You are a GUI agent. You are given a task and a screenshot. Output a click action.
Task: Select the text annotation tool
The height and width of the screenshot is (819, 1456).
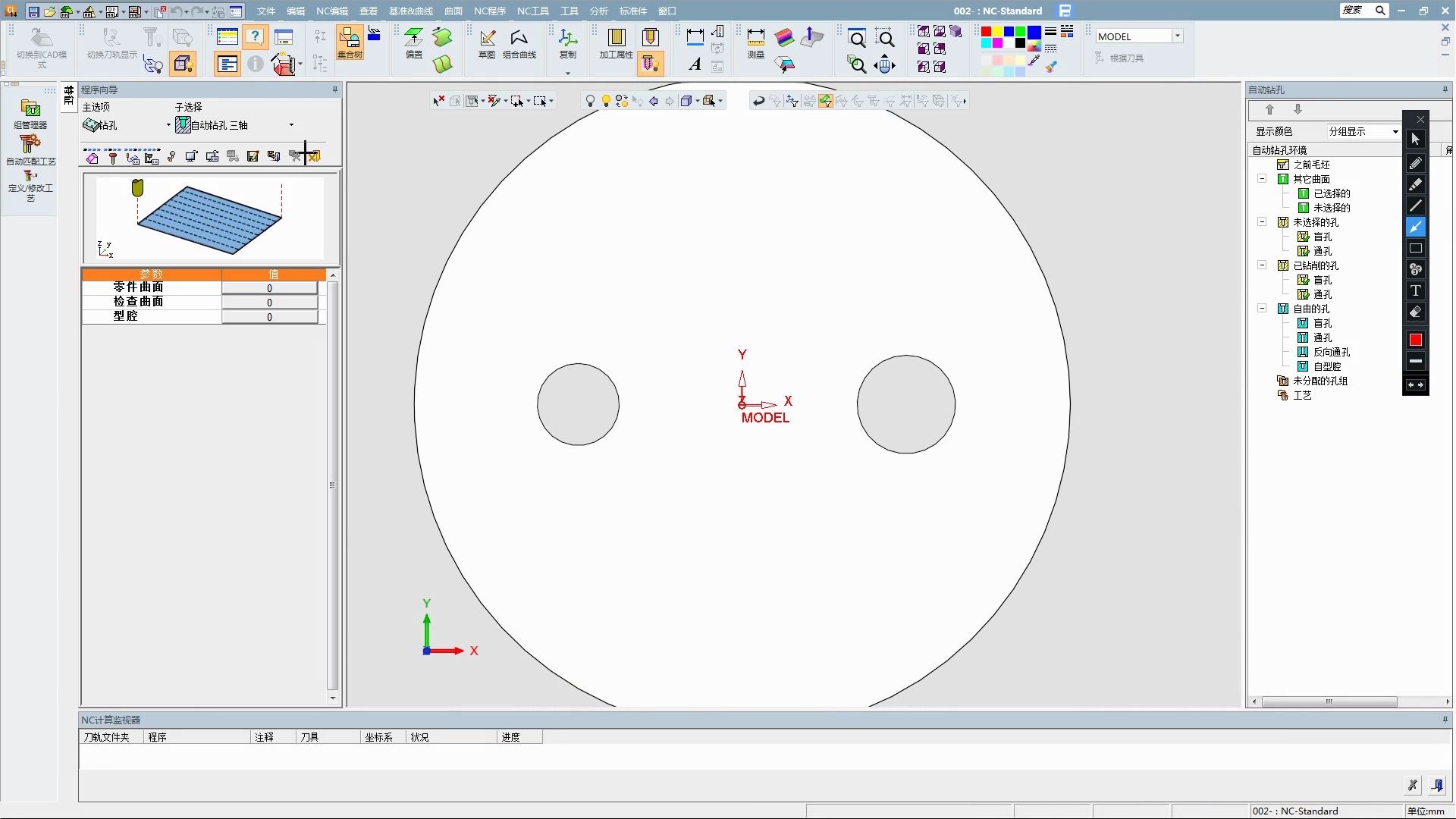coord(1415,290)
